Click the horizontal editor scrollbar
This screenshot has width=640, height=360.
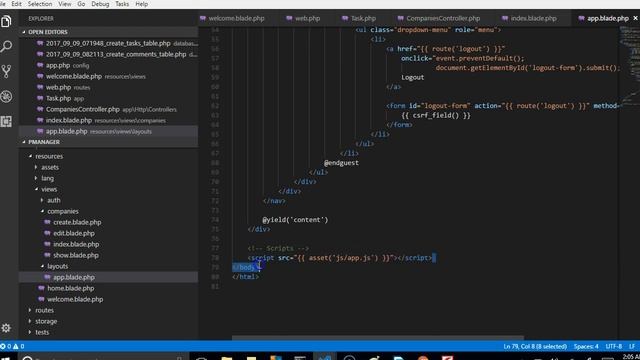378,338
